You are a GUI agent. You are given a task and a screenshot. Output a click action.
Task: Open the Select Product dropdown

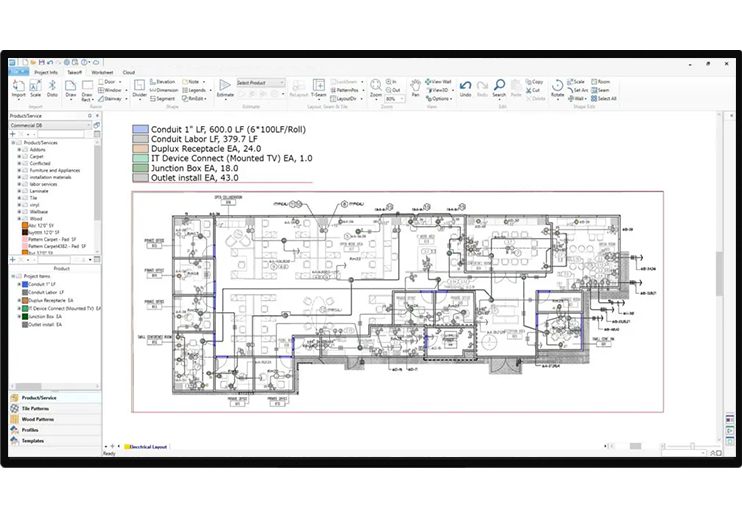tap(260, 82)
